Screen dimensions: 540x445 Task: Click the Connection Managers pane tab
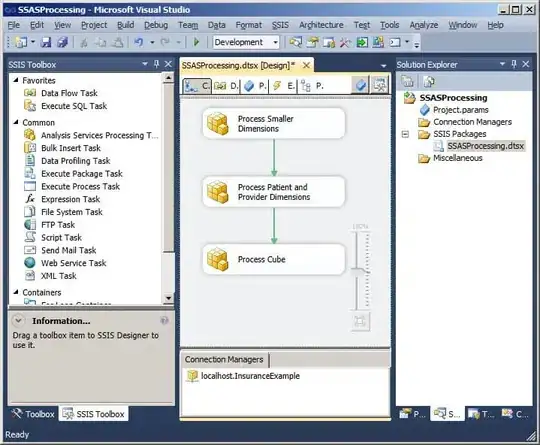224,360
